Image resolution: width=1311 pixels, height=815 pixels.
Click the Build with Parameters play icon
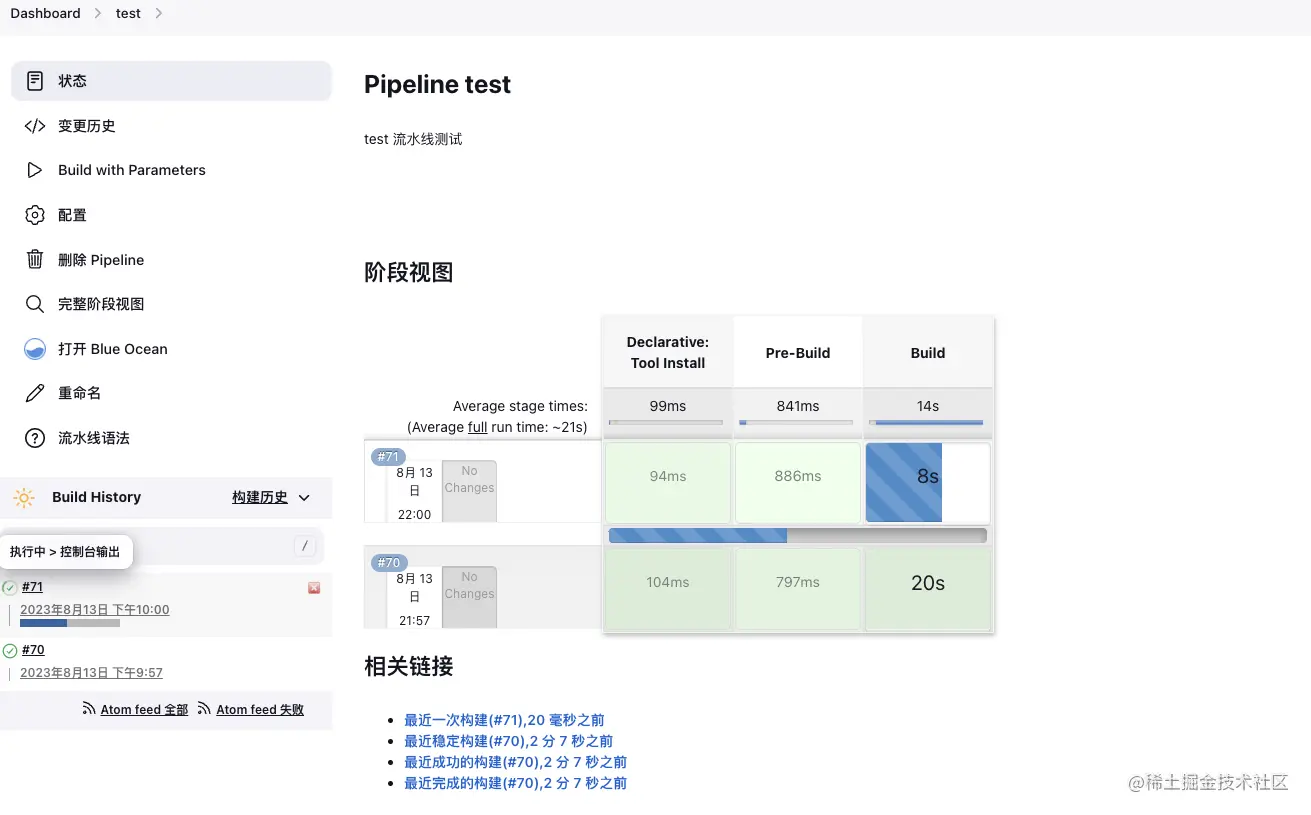pyautogui.click(x=35, y=170)
